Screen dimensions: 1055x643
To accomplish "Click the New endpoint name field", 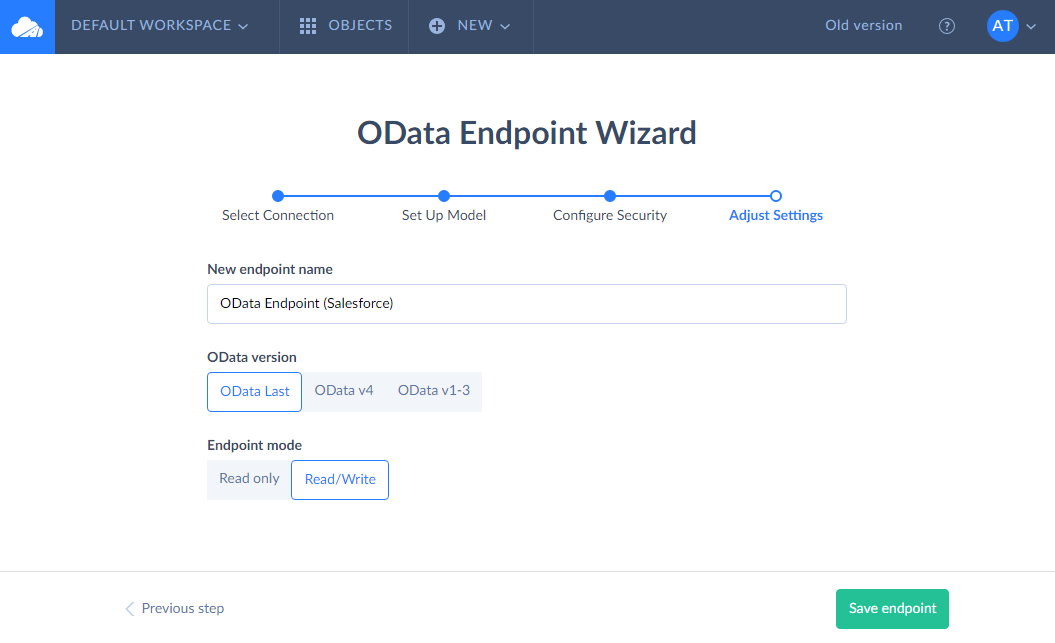I will tap(527, 304).
